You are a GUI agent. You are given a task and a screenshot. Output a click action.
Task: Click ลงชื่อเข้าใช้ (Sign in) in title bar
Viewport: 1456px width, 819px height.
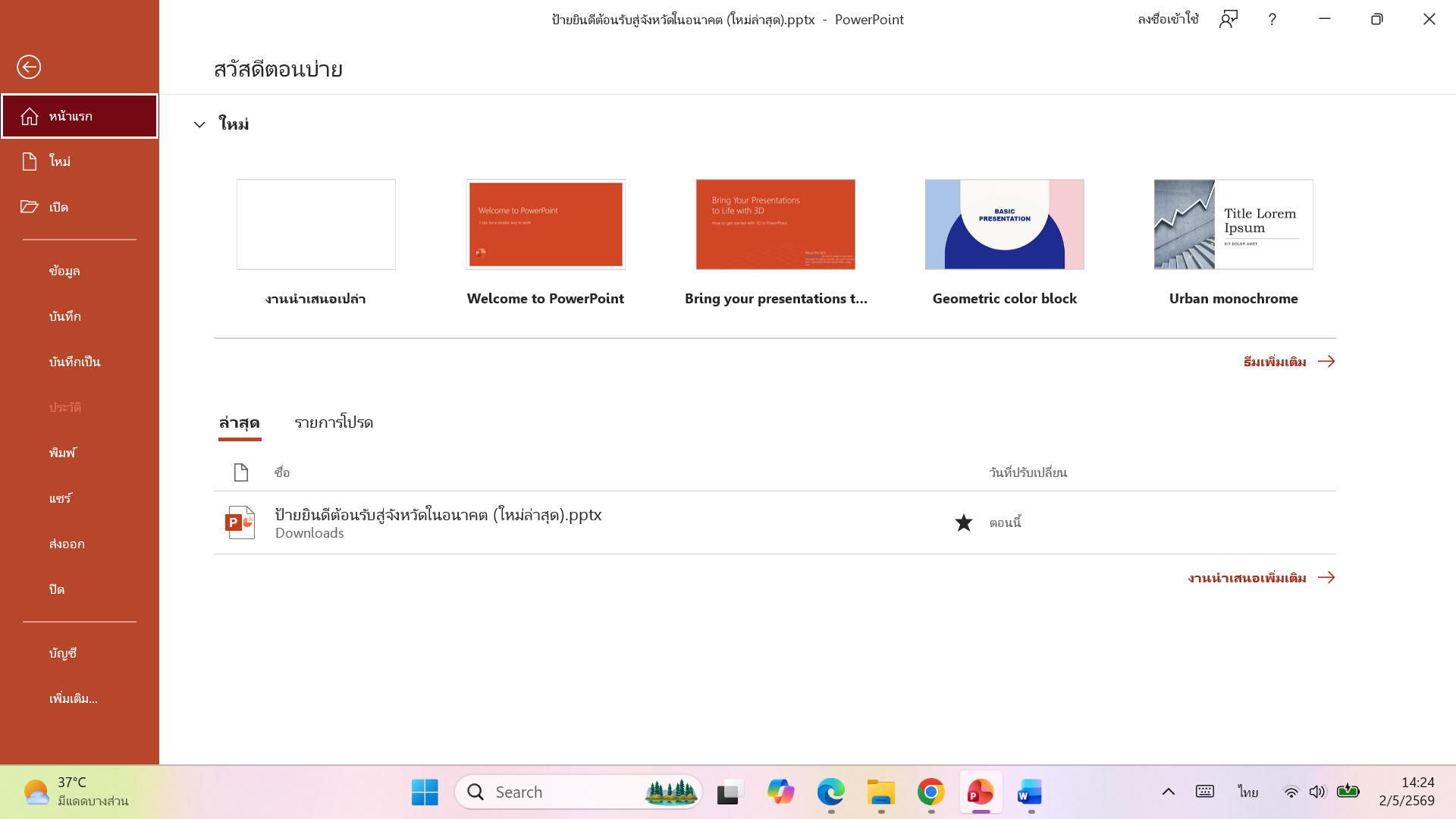[1168, 20]
